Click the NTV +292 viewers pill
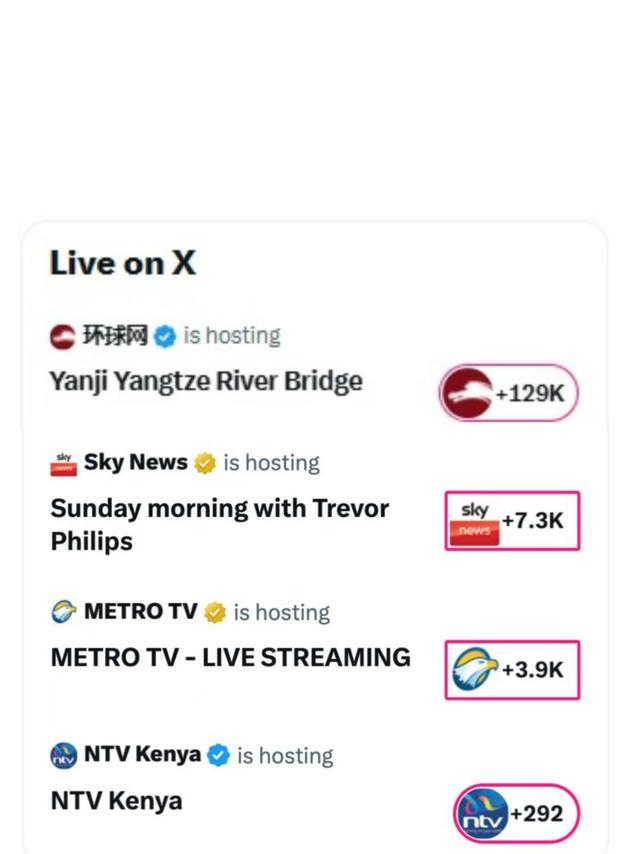The height and width of the screenshot is (854, 640). pyautogui.click(x=516, y=814)
